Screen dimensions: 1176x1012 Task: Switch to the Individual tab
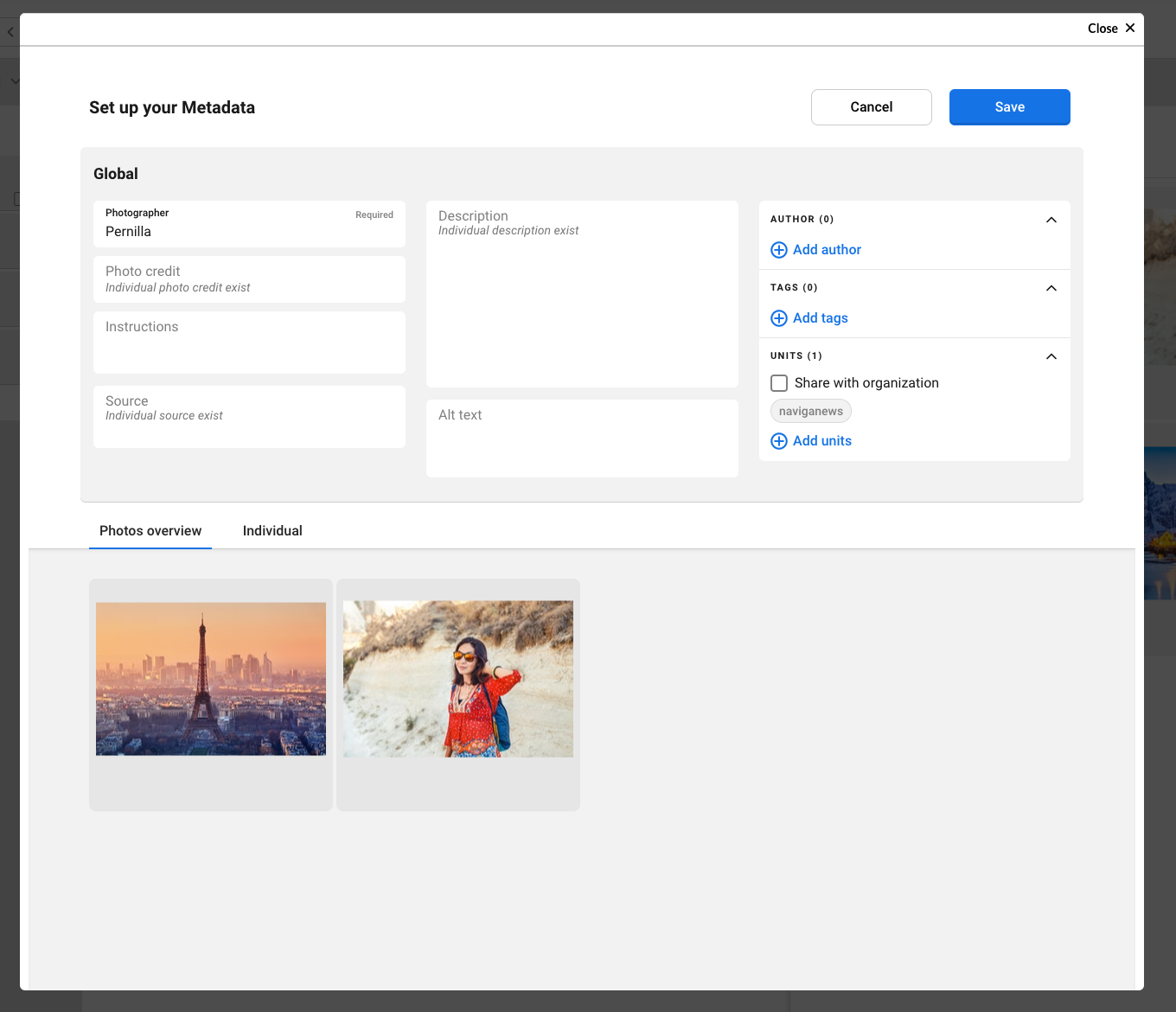click(x=272, y=531)
